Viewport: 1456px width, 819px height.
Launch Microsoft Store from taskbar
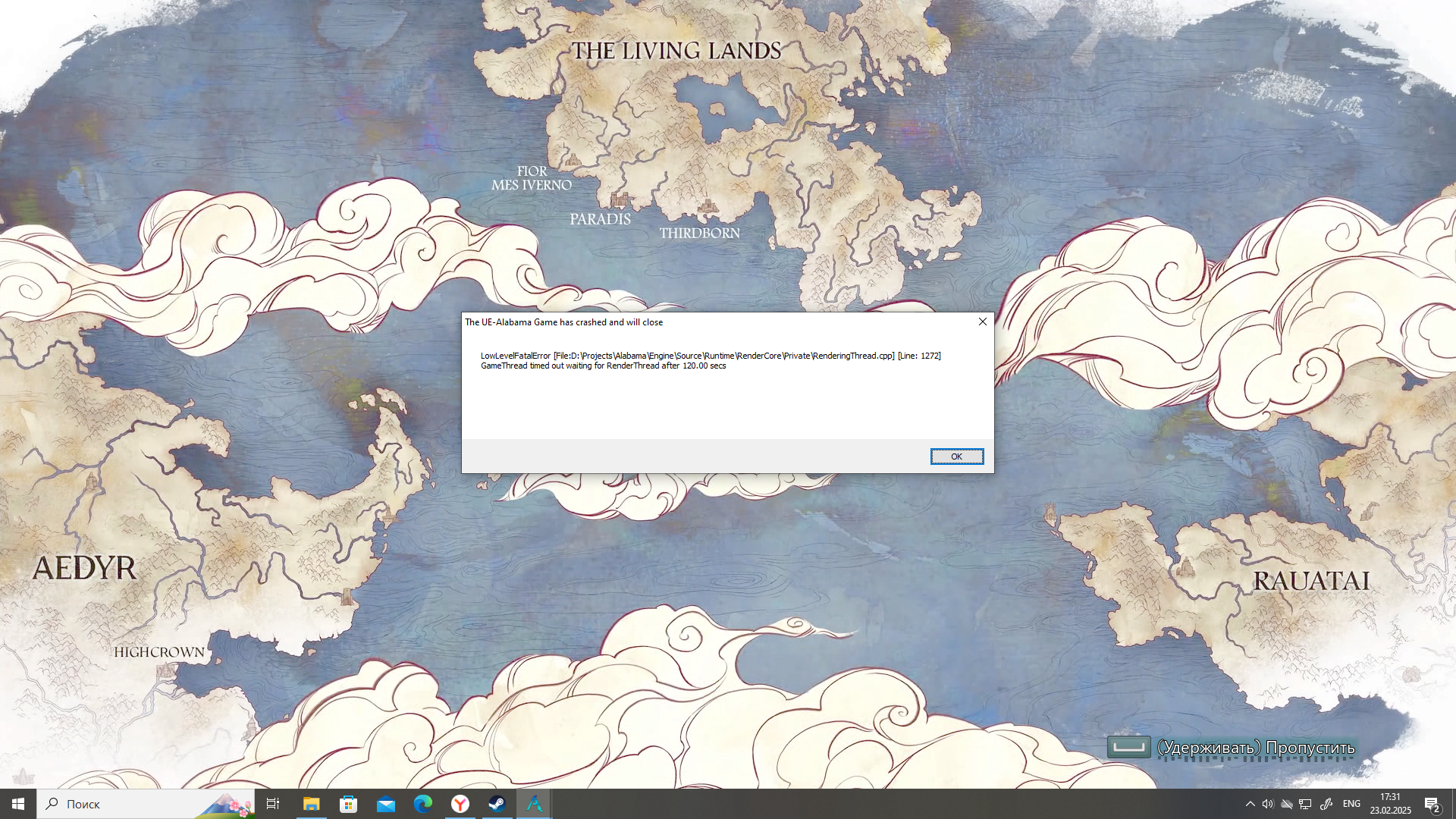click(x=348, y=804)
